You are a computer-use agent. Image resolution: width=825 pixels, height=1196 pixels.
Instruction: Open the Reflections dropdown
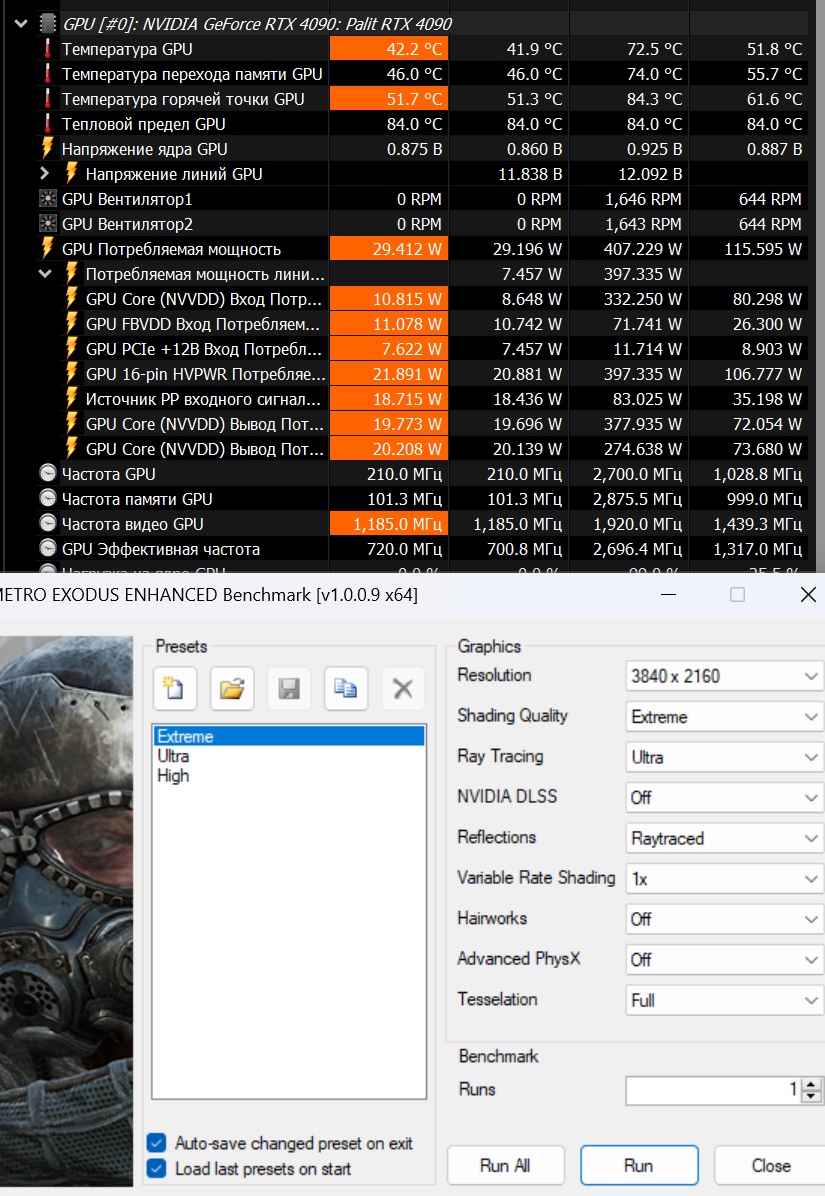(x=724, y=838)
